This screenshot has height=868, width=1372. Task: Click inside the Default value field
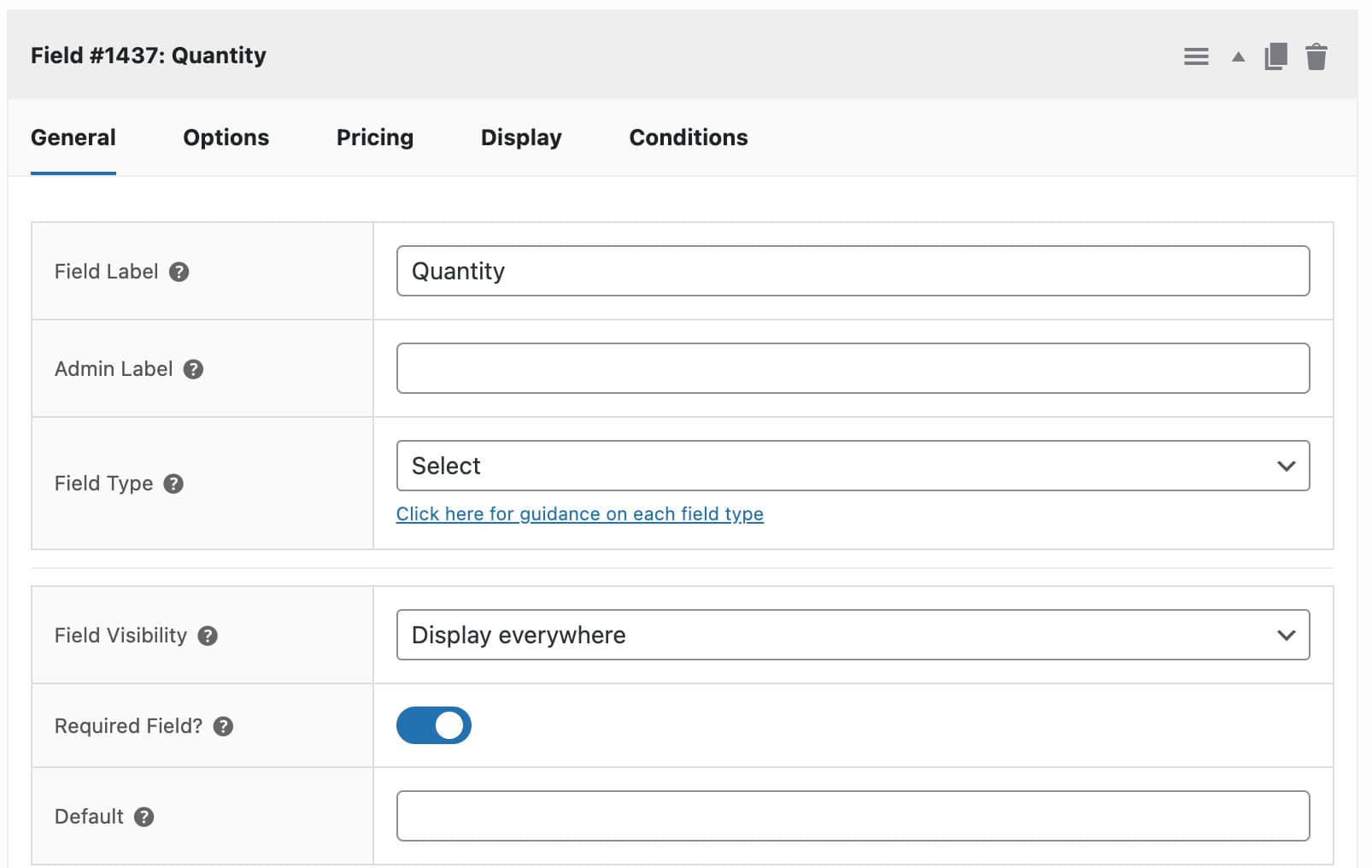click(852, 816)
